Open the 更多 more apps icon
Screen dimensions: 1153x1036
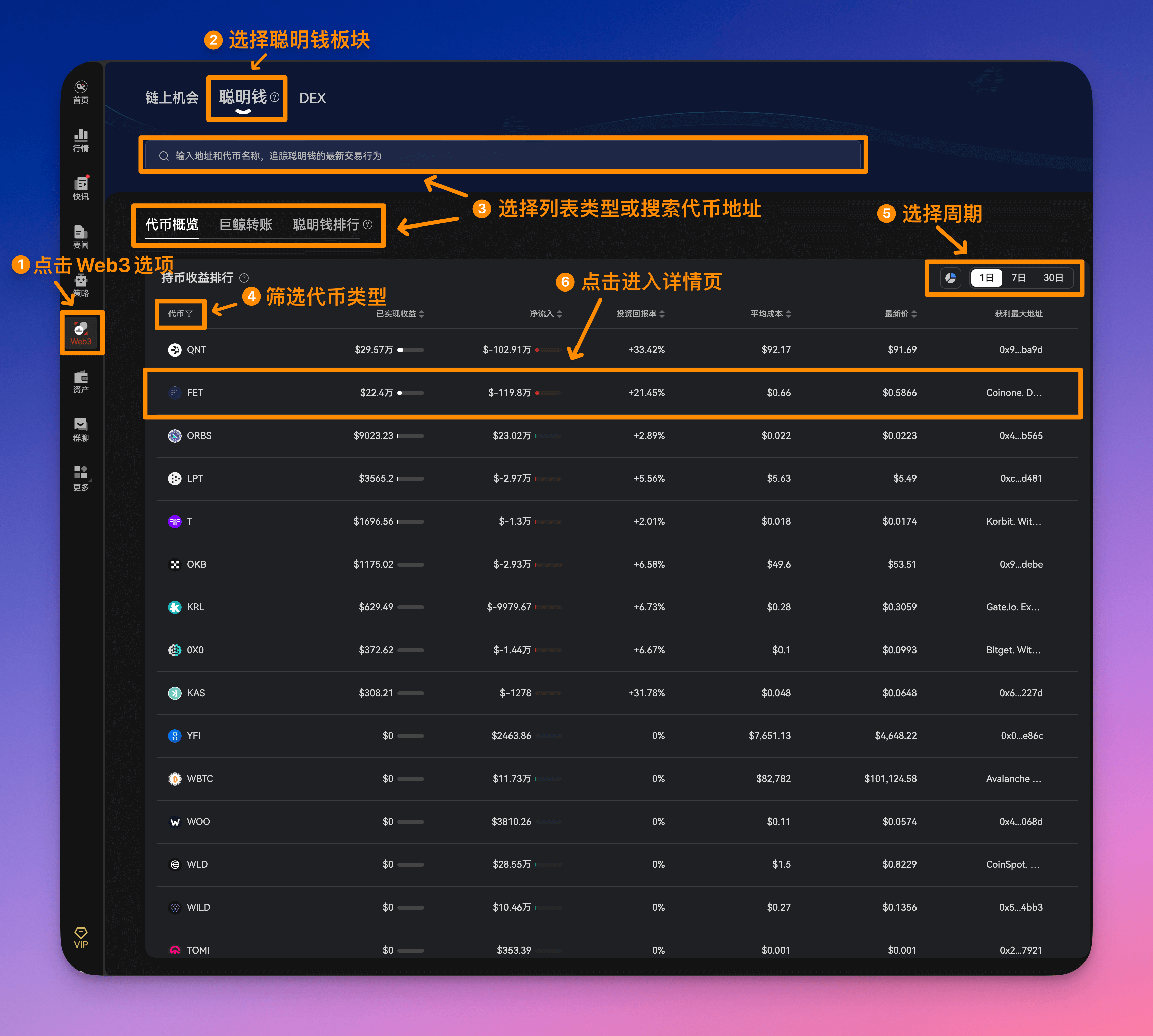[x=81, y=479]
